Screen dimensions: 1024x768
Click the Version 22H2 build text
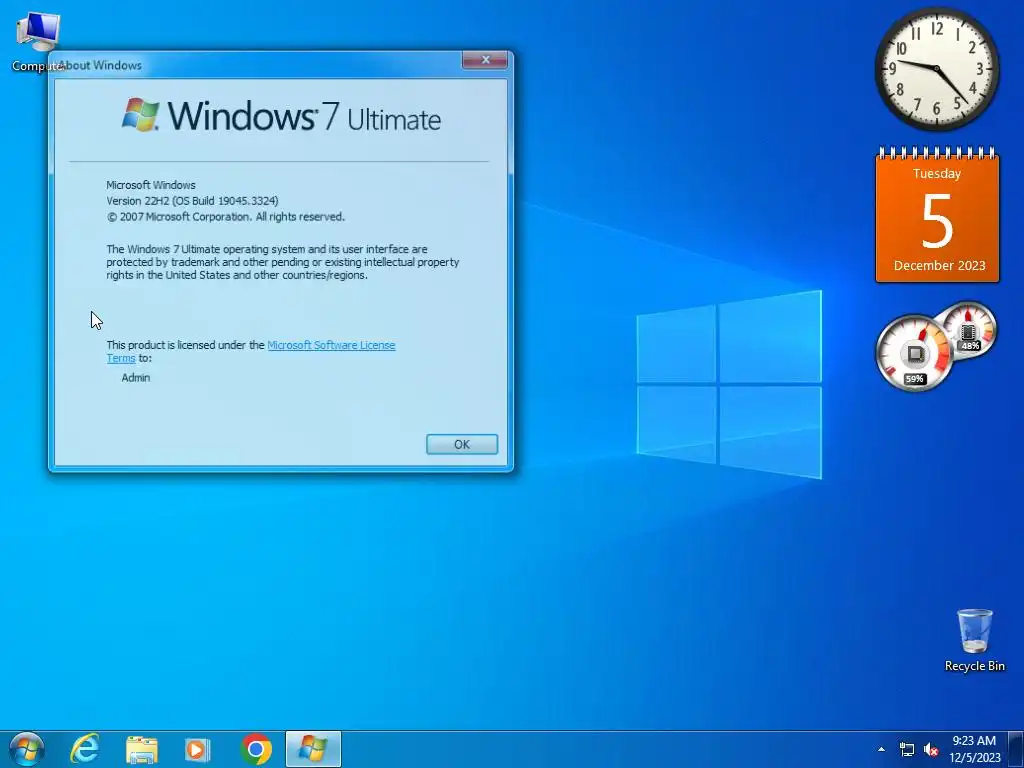tap(192, 200)
